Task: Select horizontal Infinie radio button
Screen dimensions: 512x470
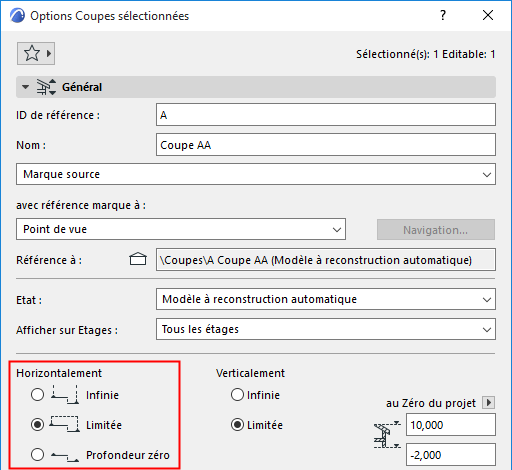Action: tap(37, 395)
